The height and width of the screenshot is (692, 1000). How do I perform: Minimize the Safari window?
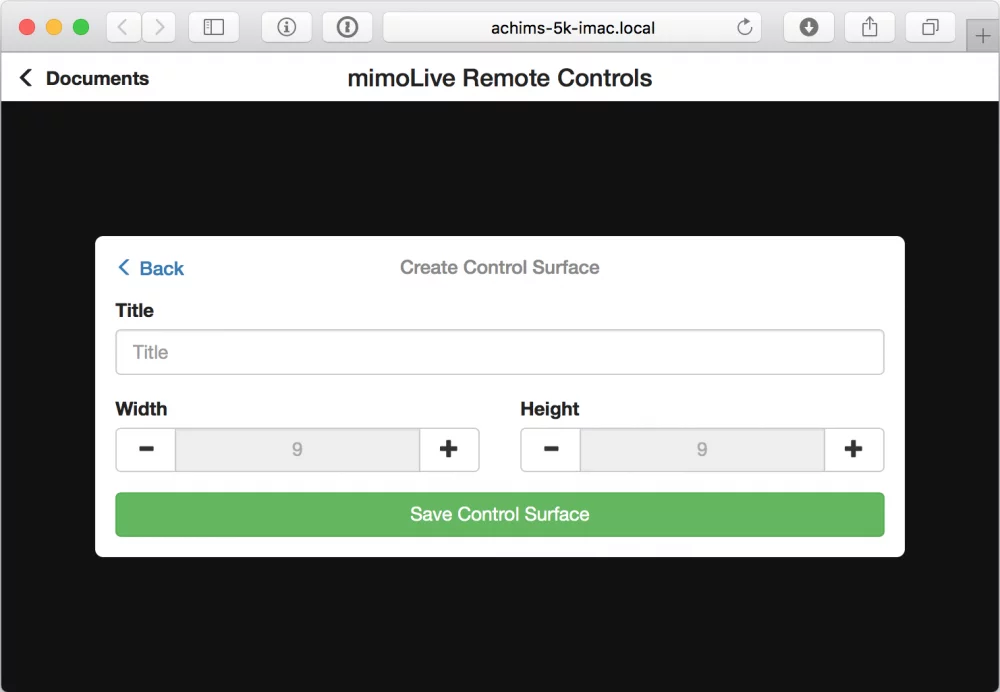(54, 27)
